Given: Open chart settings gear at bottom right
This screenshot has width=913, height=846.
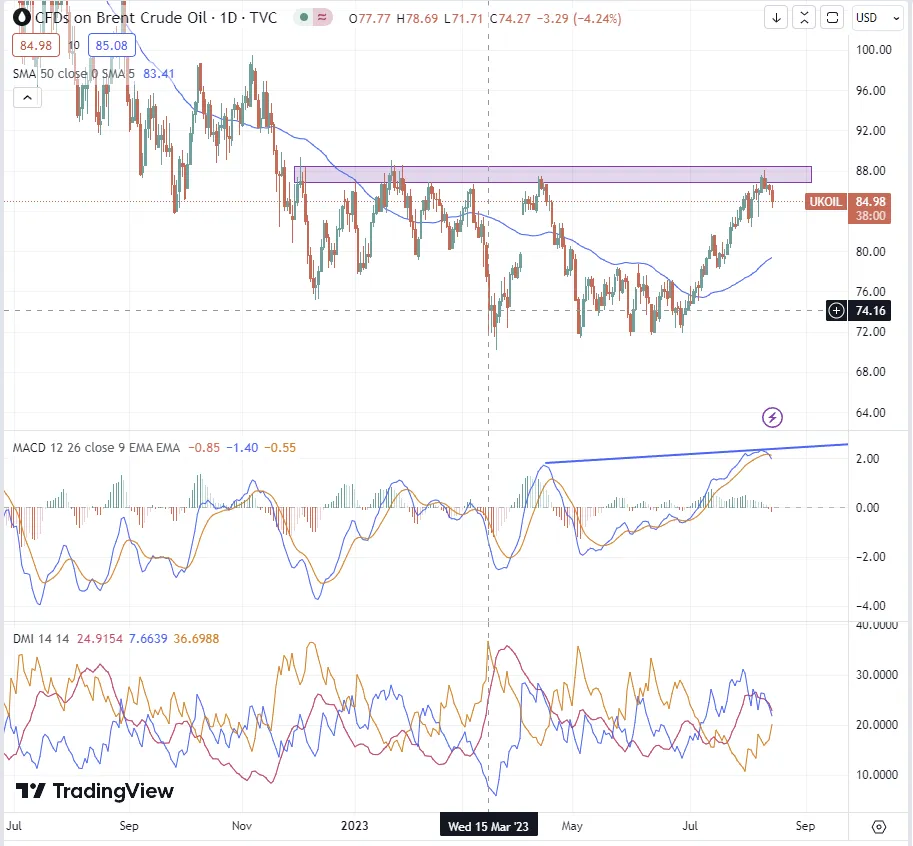Looking at the screenshot, I should pos(879,827).
